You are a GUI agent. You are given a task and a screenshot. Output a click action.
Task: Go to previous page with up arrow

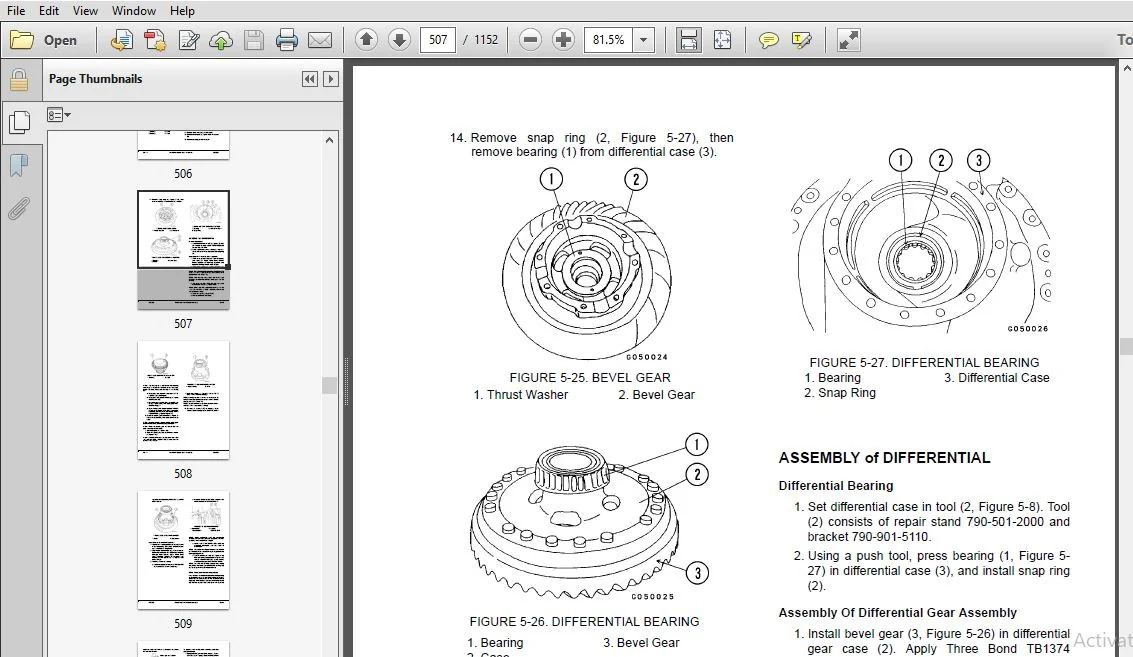(366, 40)
